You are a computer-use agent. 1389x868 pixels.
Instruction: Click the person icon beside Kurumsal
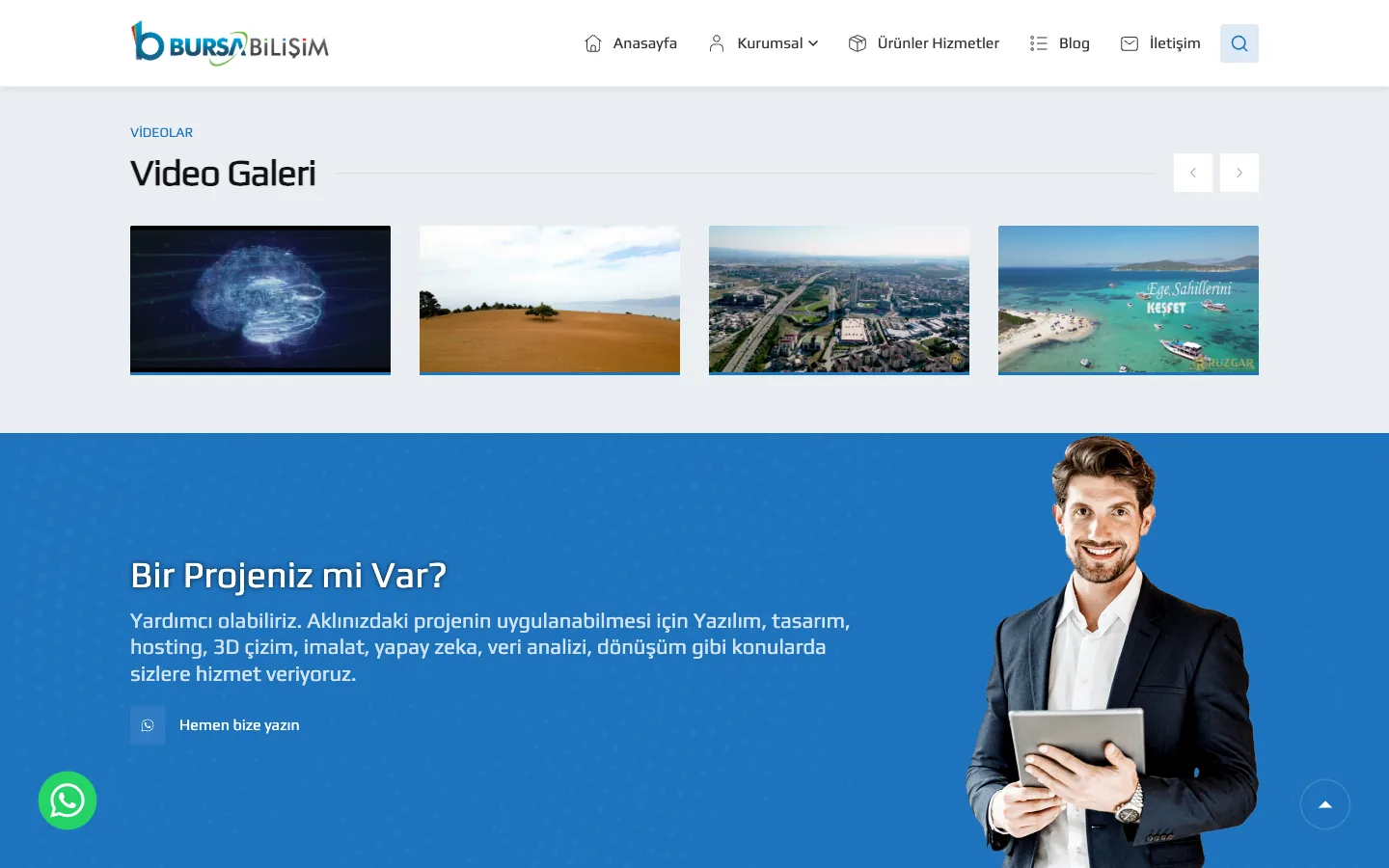pyautogui.click(x=717, y=43)
